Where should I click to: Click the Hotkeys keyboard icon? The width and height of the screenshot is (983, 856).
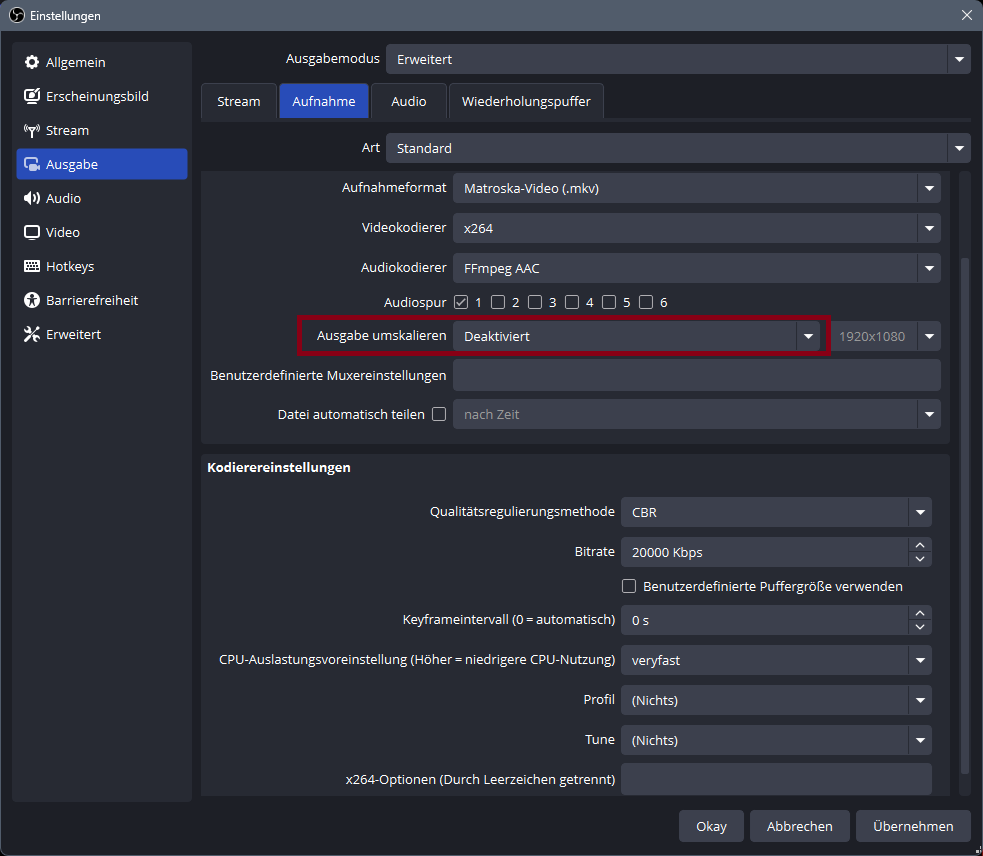pyautogui.click(x=31, y=266)
